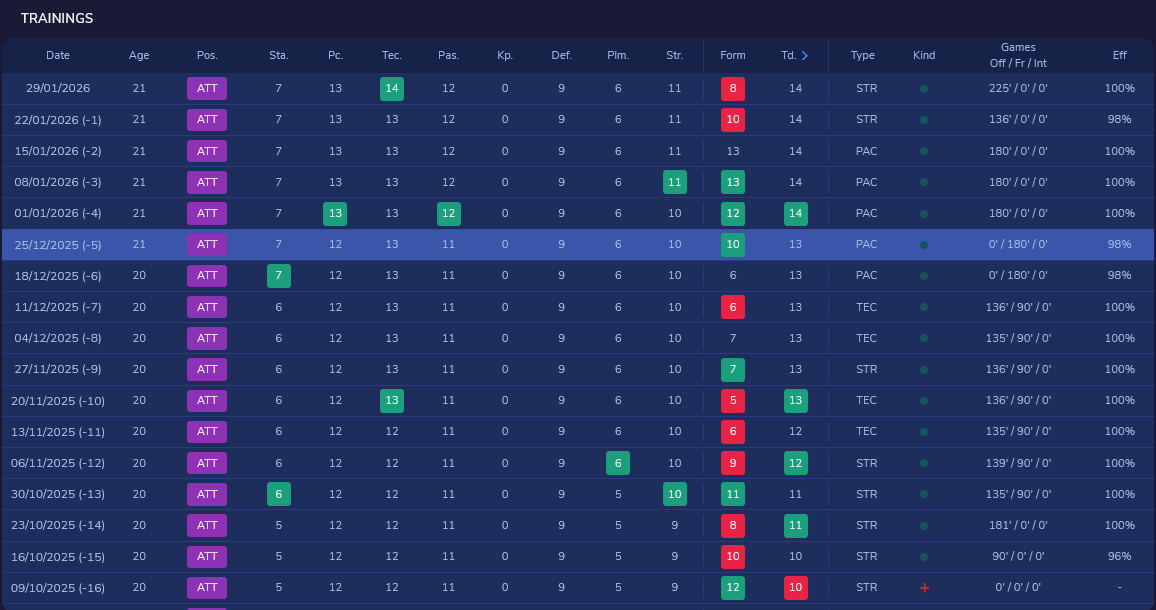The image size is (1156, 610).
Task: Click the green Sta. 7 badge for 18/12/2025
Action: click(x=279, y=276)
